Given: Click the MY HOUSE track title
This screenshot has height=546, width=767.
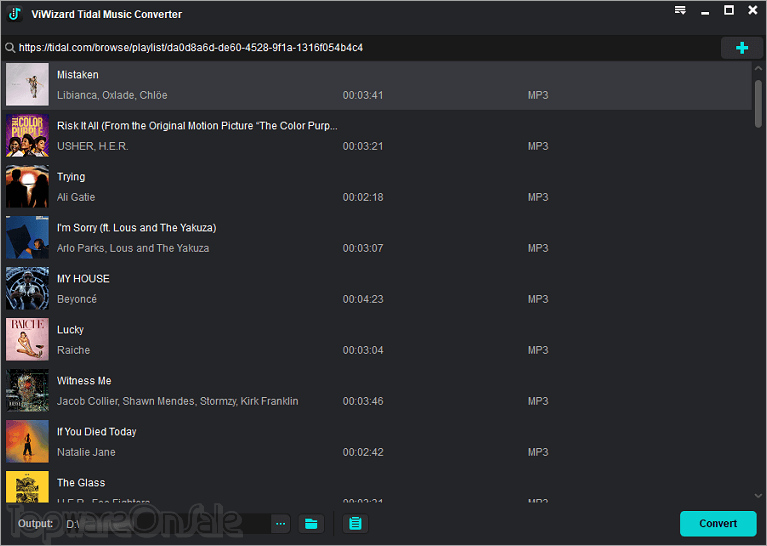Looking at the screenshot, I should 83,279.
